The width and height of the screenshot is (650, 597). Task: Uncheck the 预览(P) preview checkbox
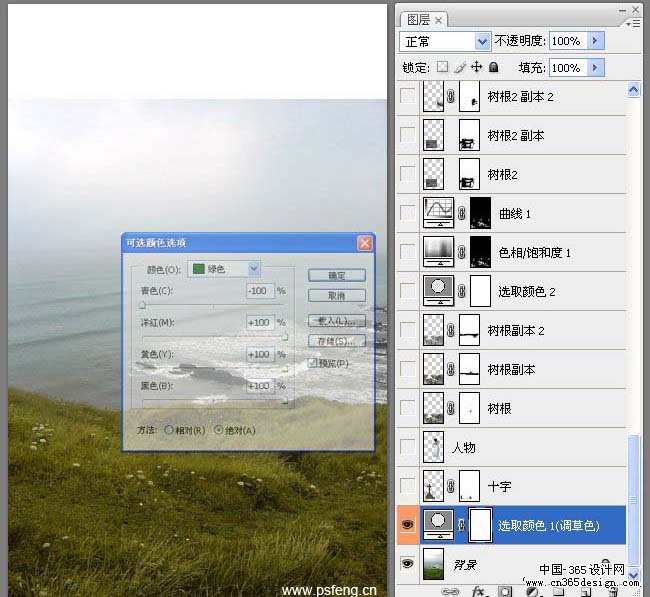[312, 363]
